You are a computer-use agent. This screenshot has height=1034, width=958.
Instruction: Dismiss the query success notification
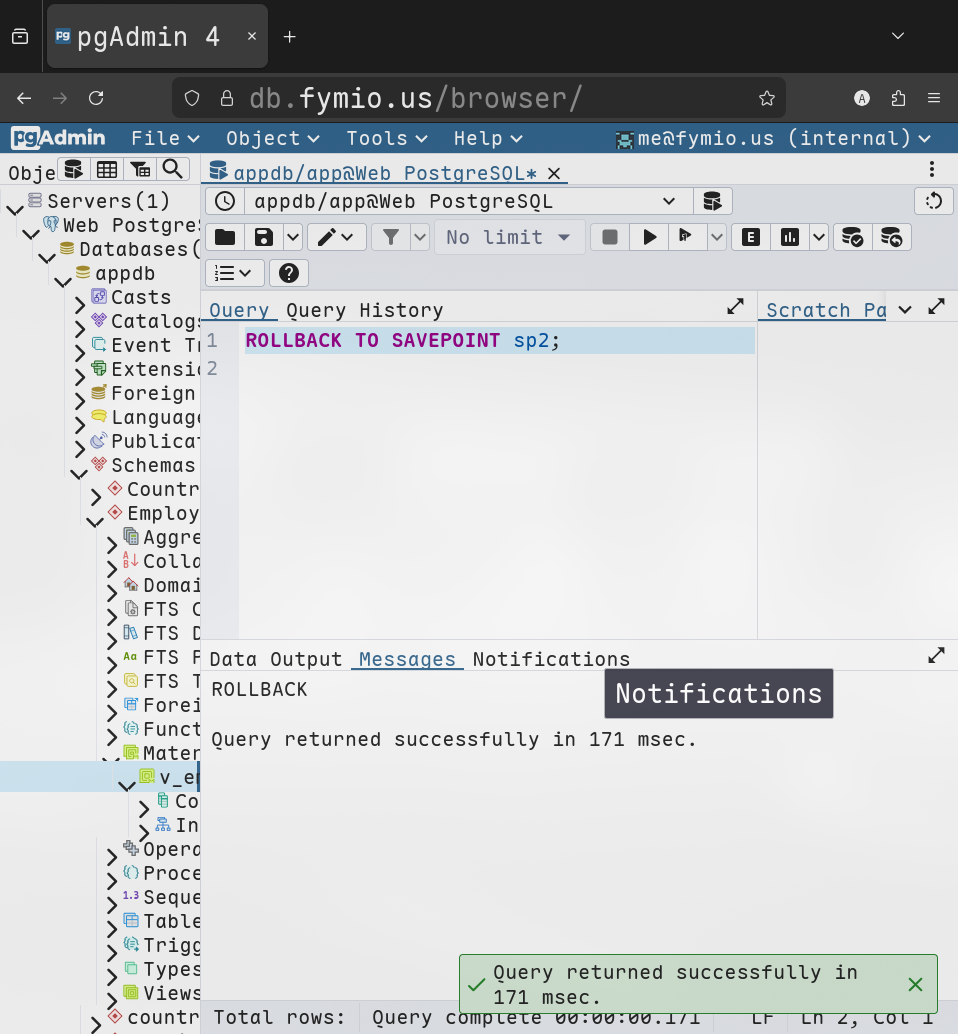915,984
